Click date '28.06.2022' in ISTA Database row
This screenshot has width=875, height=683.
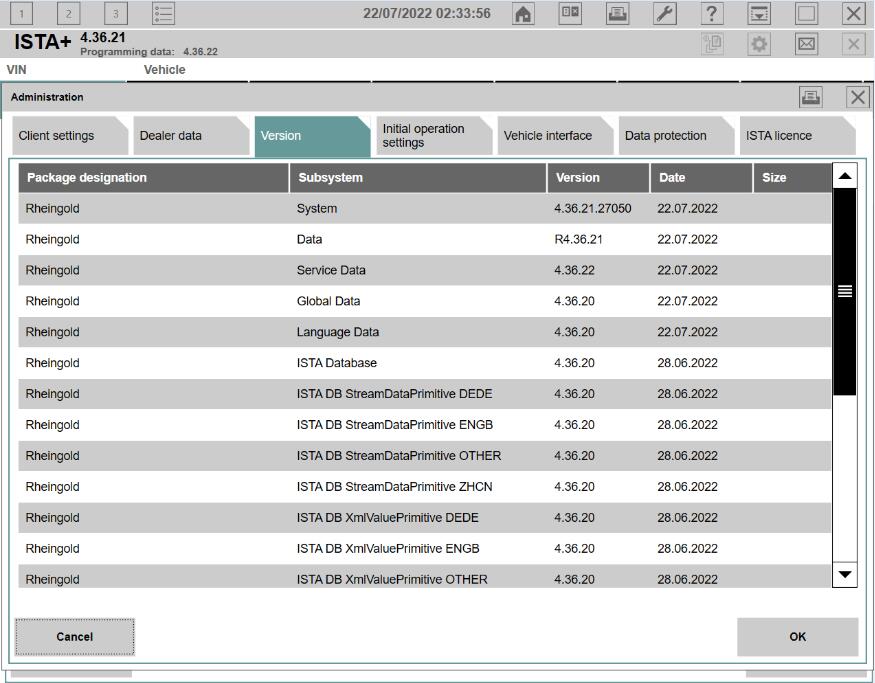click(x=688, y=363)
